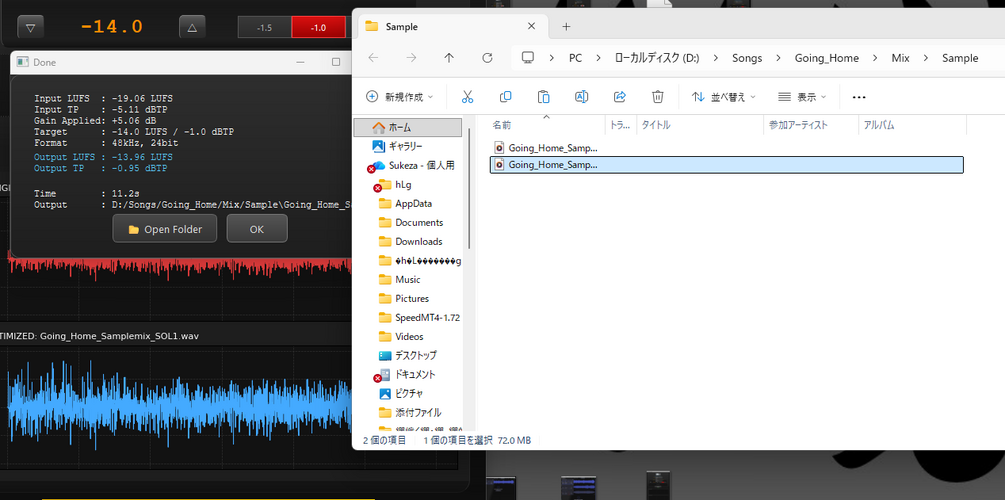Click the Copy icon in toolbar
The image size is (1005, 500).
point(505,97)
